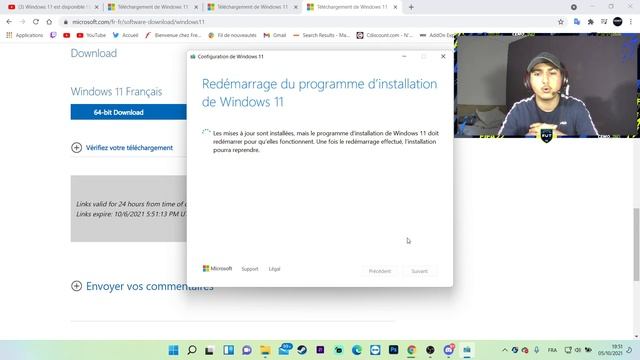Image resolution: width=640 pixels, height=360 pixels.
Task: Close the YouTube tab
Action: tap(97, 7)
